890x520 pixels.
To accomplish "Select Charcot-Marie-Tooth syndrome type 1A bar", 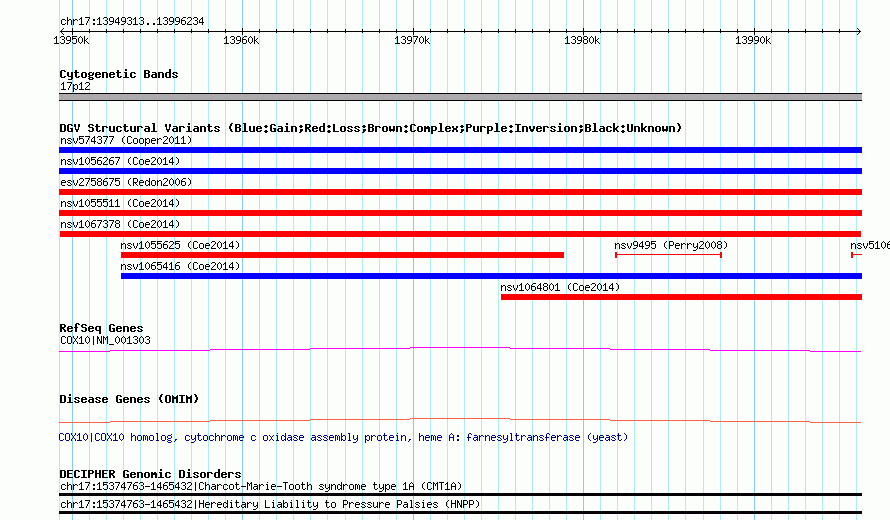I will point(460,494).
